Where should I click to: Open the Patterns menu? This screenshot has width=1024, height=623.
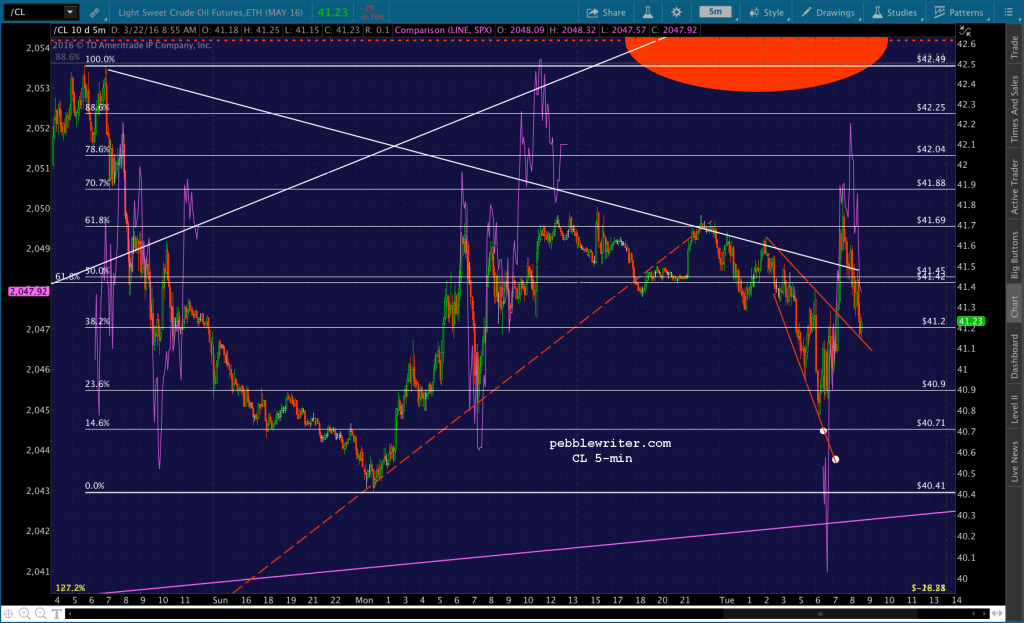(959, 12)
